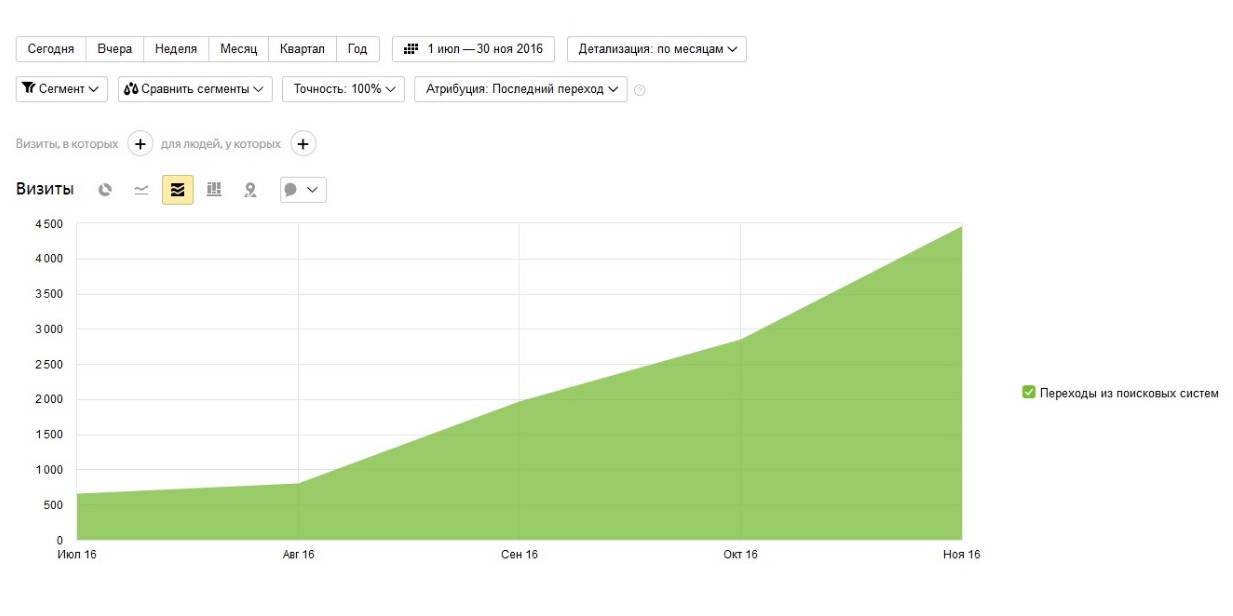Switch to the line chart view icon

pyautogui.click(x=141, y=190)
